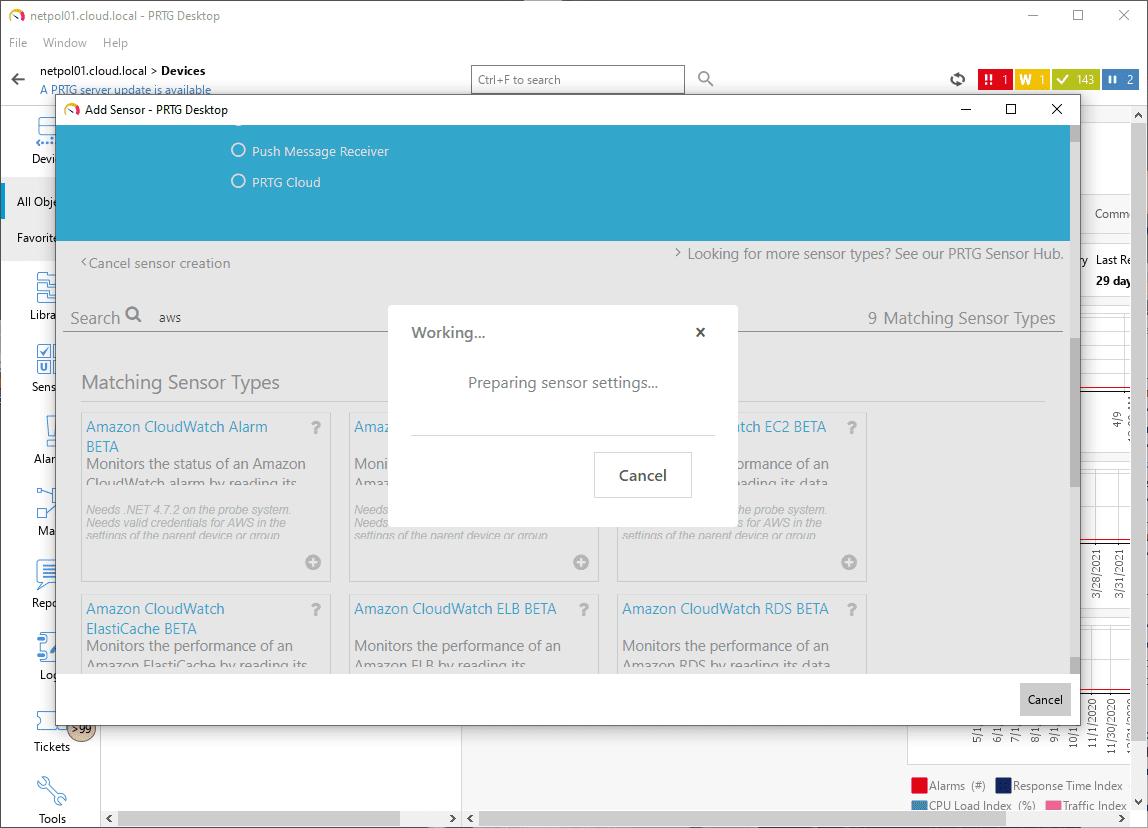Open the Tools sidebar section
Screen dimensions: 1148x828
[52, 801]
